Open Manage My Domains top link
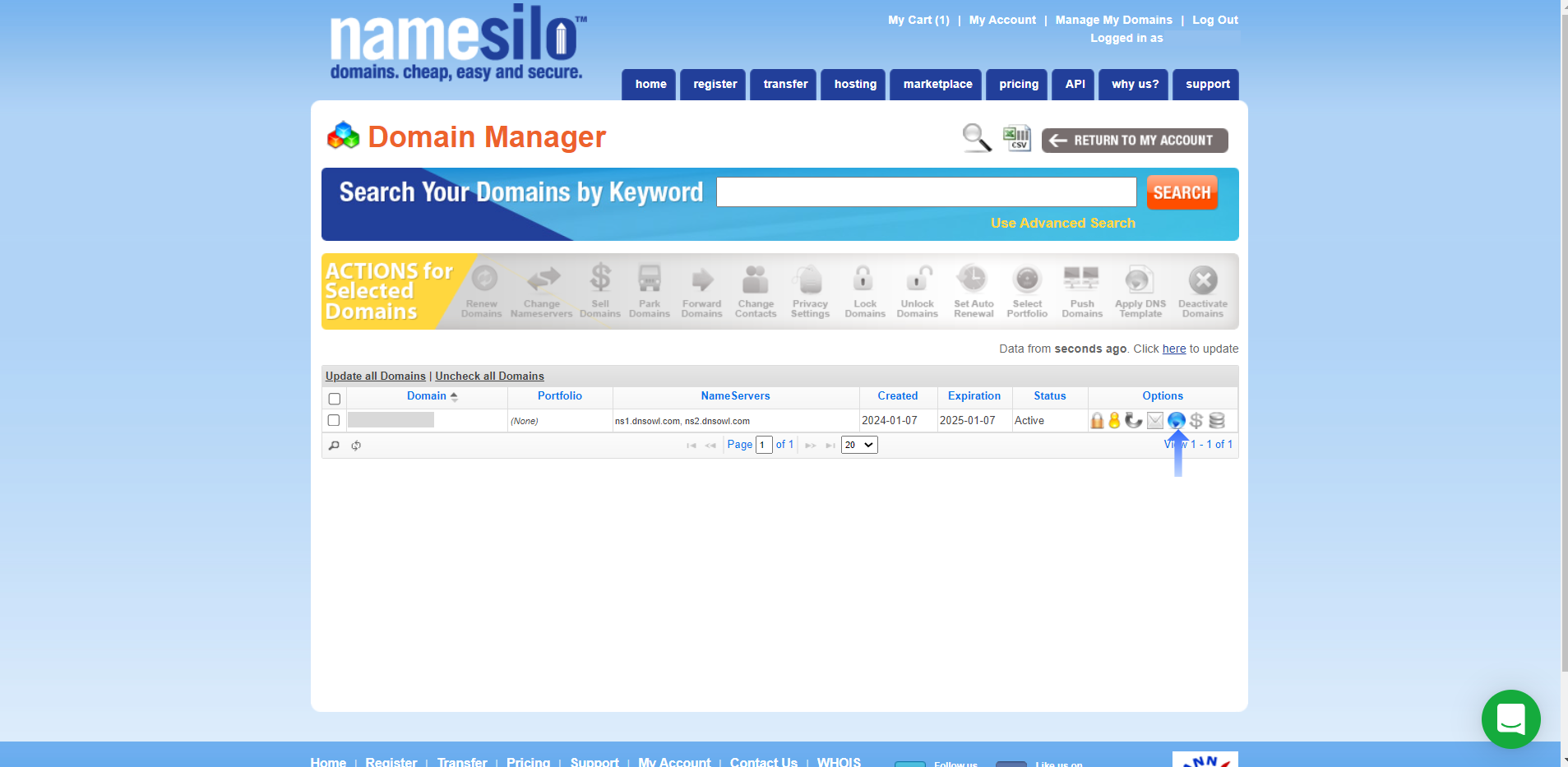 pyautogui.click(x=1113, y=21)
